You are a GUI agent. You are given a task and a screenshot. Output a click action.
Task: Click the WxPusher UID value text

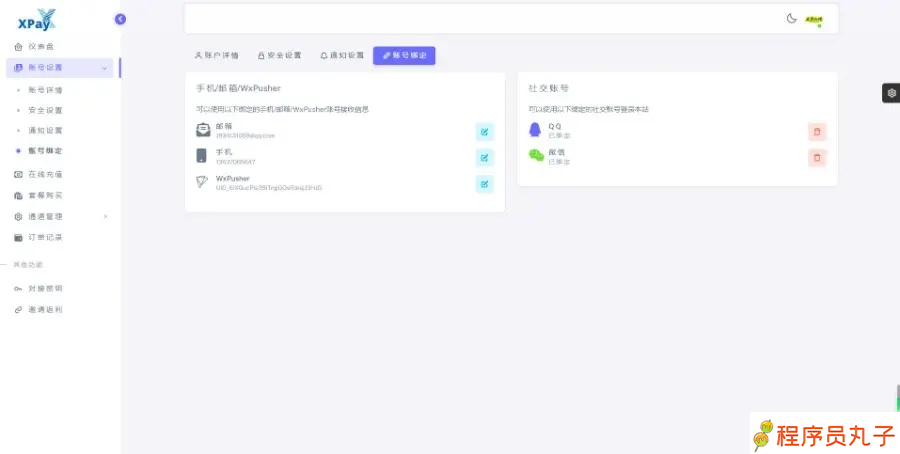[269, 188]
